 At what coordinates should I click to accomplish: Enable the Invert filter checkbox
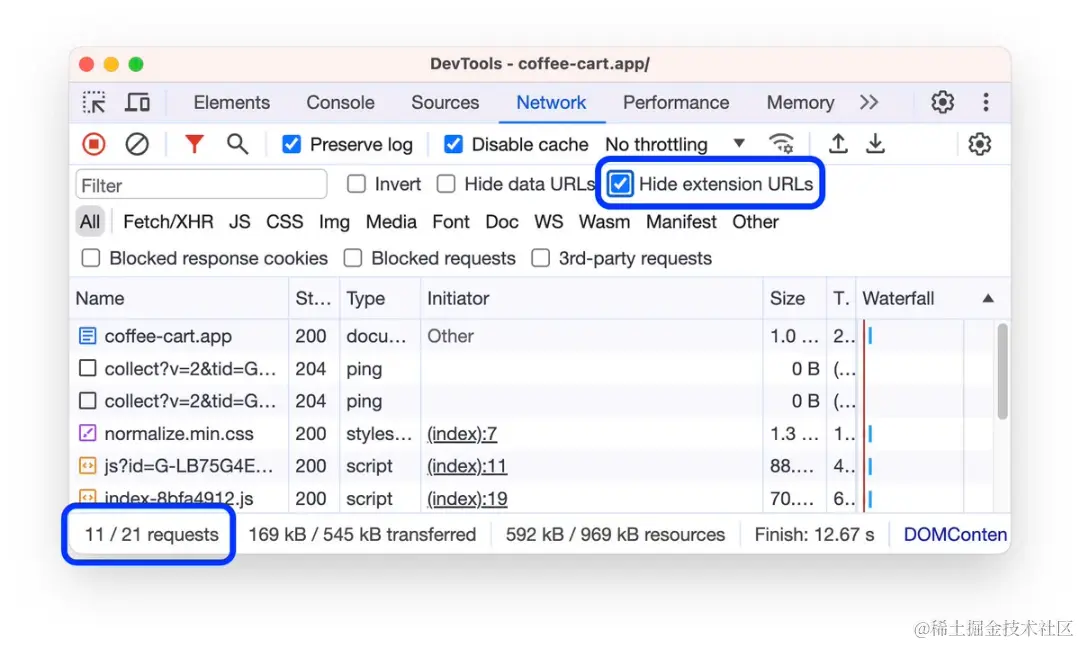click(356, 184)
